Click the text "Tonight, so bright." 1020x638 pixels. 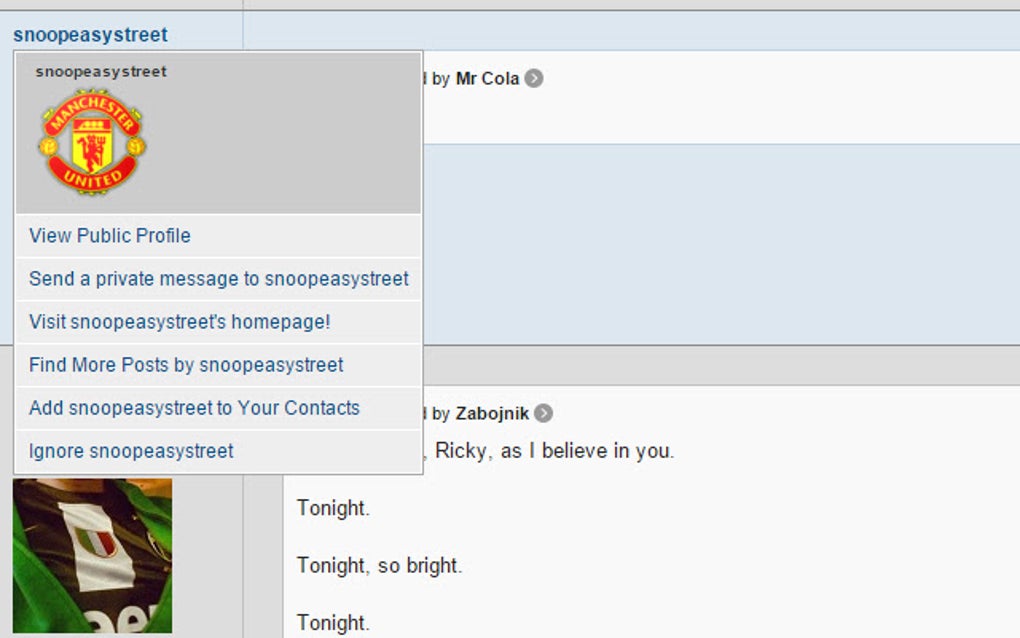click(379, 566)
